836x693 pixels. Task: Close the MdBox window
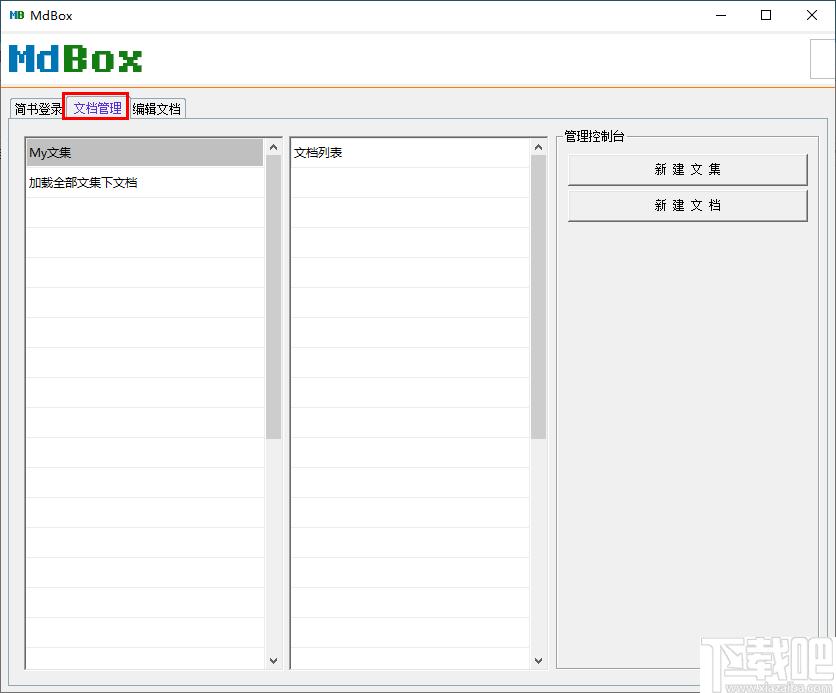pos(811,15)
